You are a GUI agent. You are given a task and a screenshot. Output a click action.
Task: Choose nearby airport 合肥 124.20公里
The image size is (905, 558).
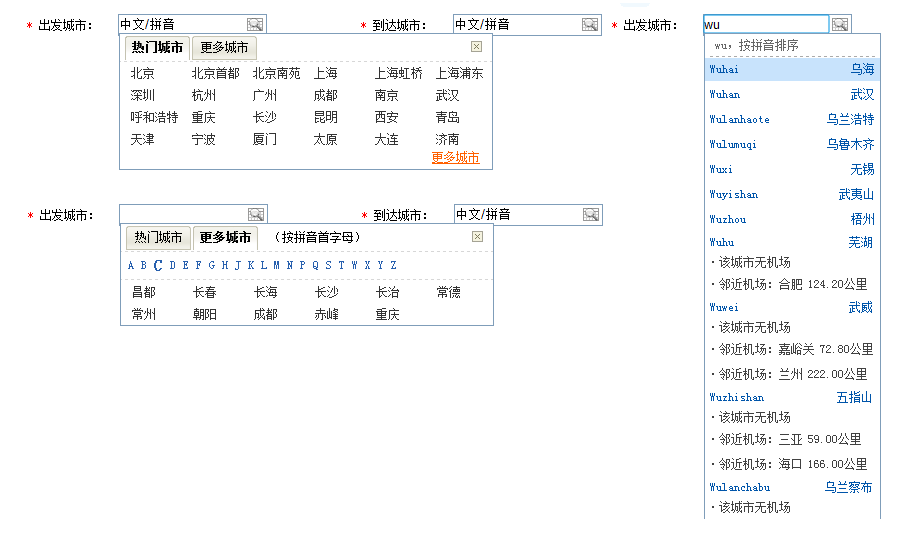(790, 284)
